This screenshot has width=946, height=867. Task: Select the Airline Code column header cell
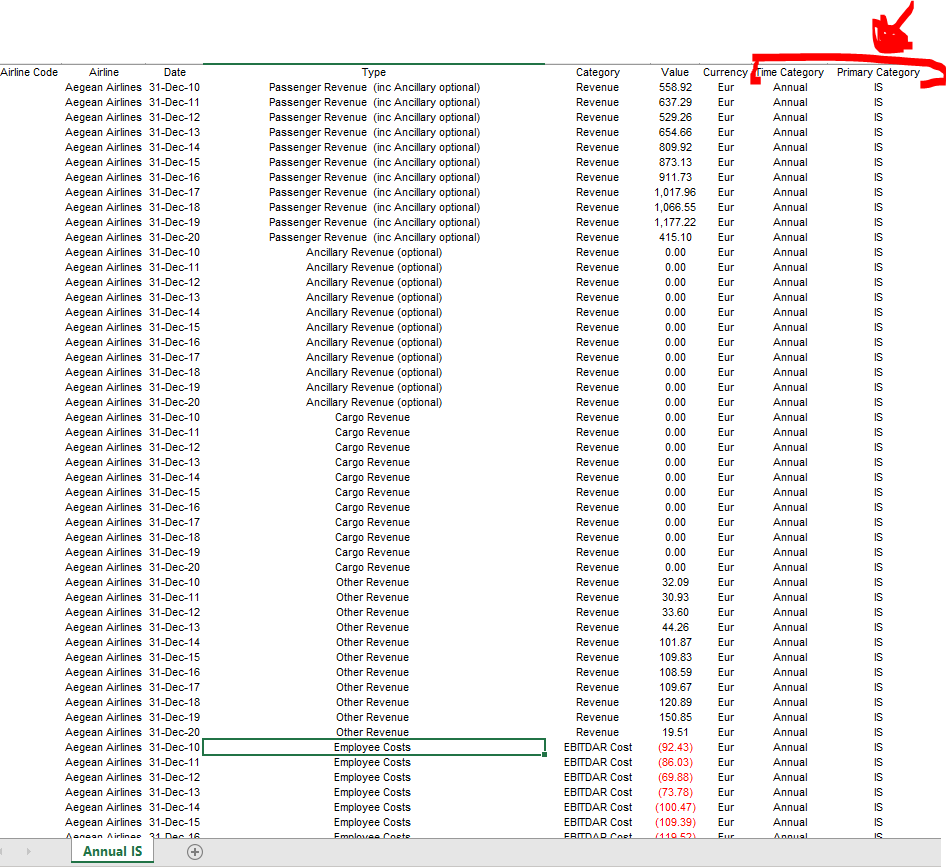[x=29, y=72]
